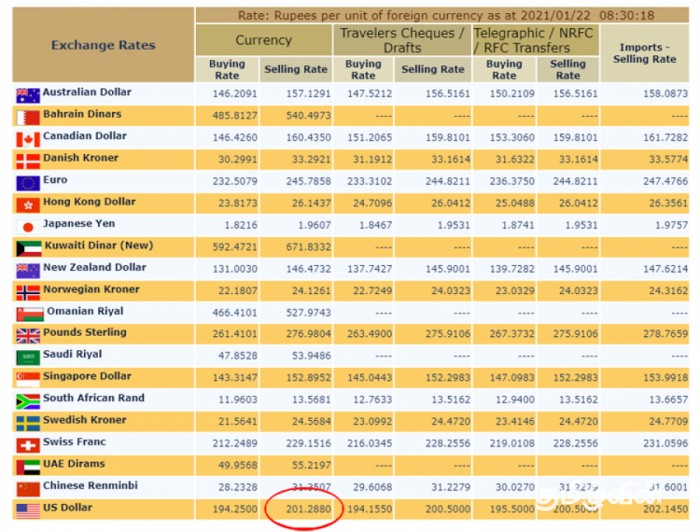This screenshot has width=700, height=532.
Task: Select the Currency column header
Action: (x=263, y=40)
